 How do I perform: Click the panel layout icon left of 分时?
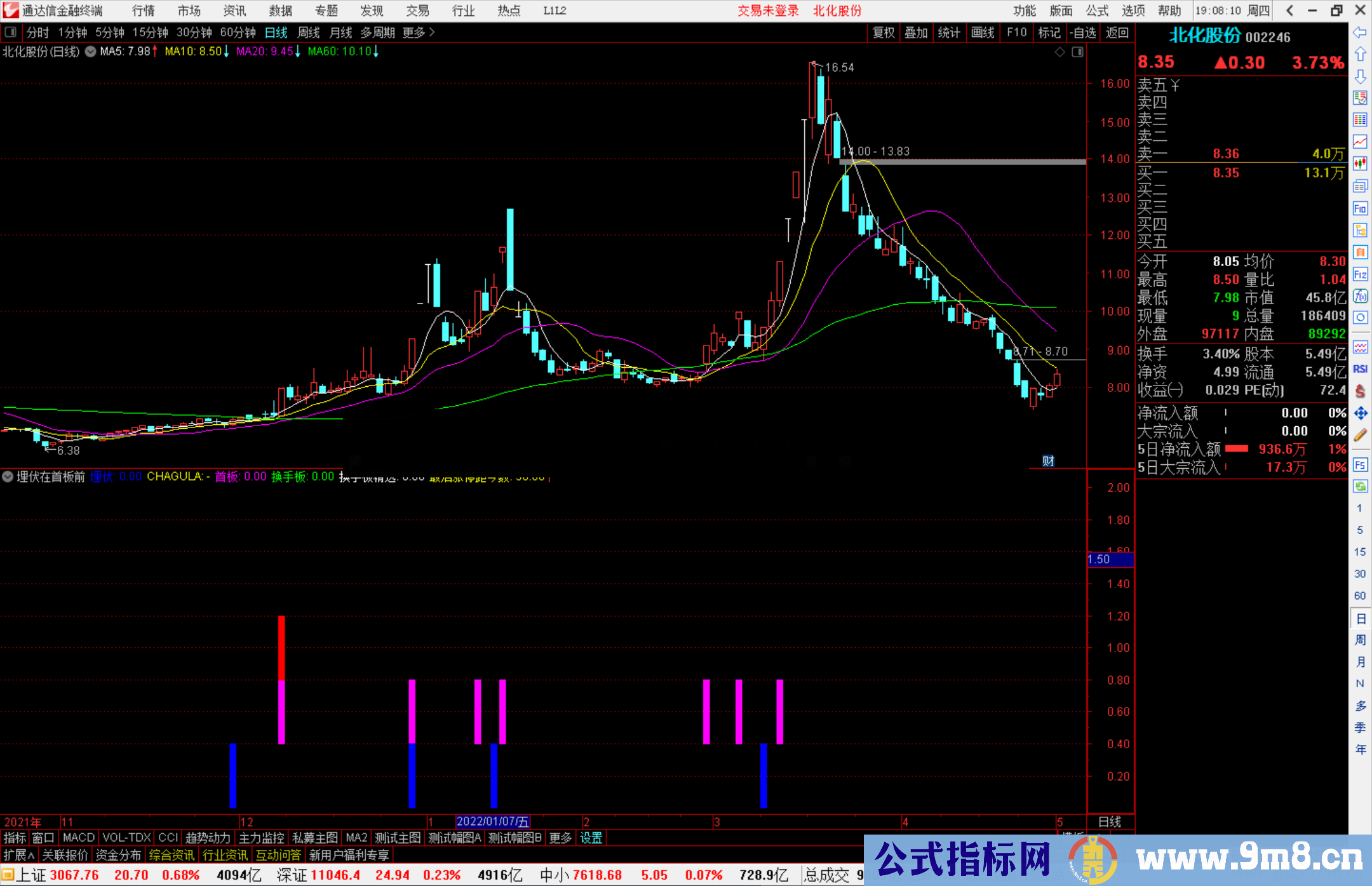point(11,32)
